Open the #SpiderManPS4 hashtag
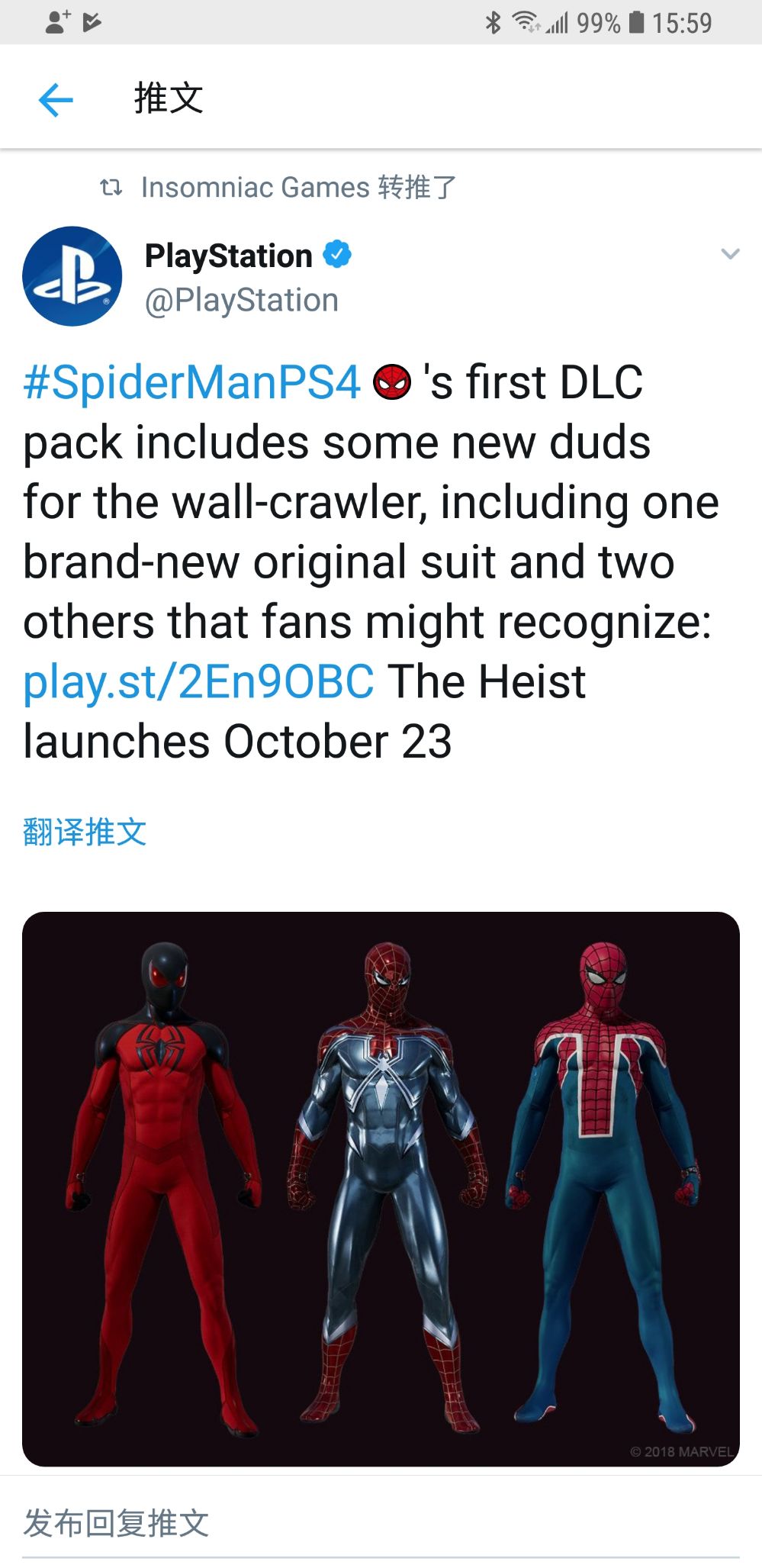 coord(191,382)
